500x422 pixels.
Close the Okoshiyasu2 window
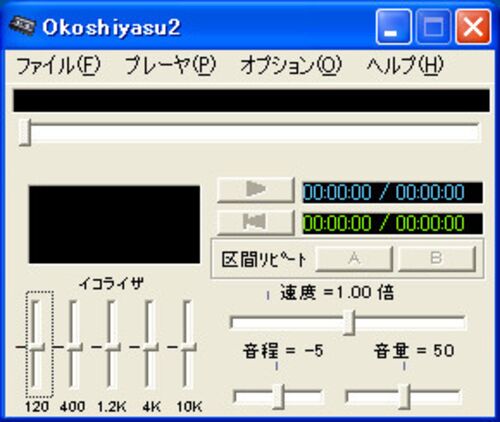coord(473,27)
